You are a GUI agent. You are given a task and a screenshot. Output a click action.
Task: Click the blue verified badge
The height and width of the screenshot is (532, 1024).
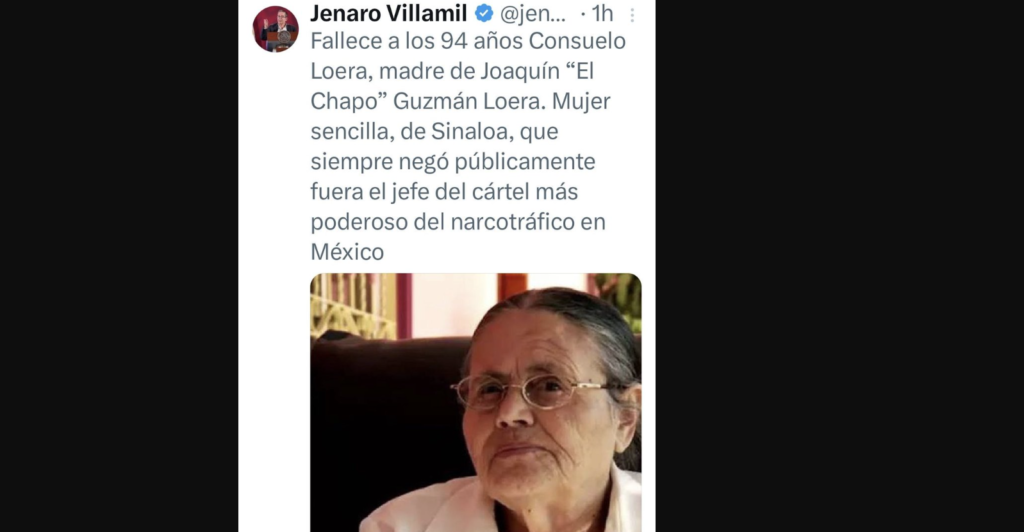pyautogui.click(x=484, y=13)
